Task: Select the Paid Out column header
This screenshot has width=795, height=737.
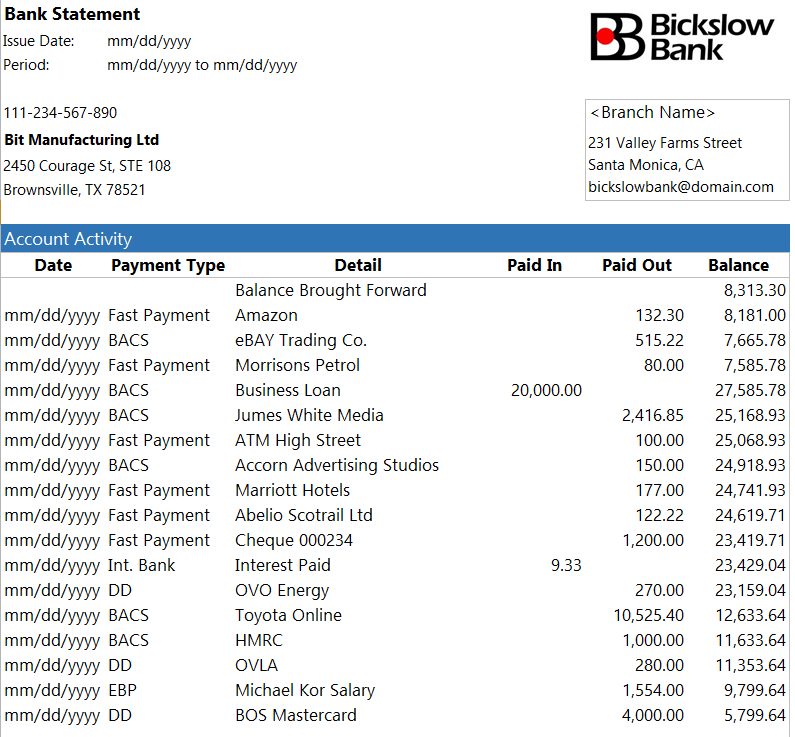Action: tap(636, 265)
